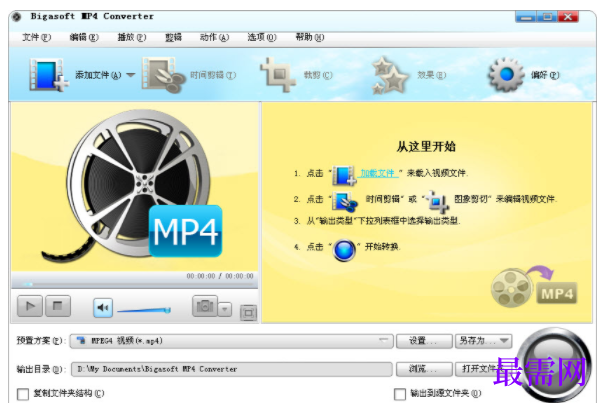
Task: Click the 设置... button
Action: [x=424, y=341]
